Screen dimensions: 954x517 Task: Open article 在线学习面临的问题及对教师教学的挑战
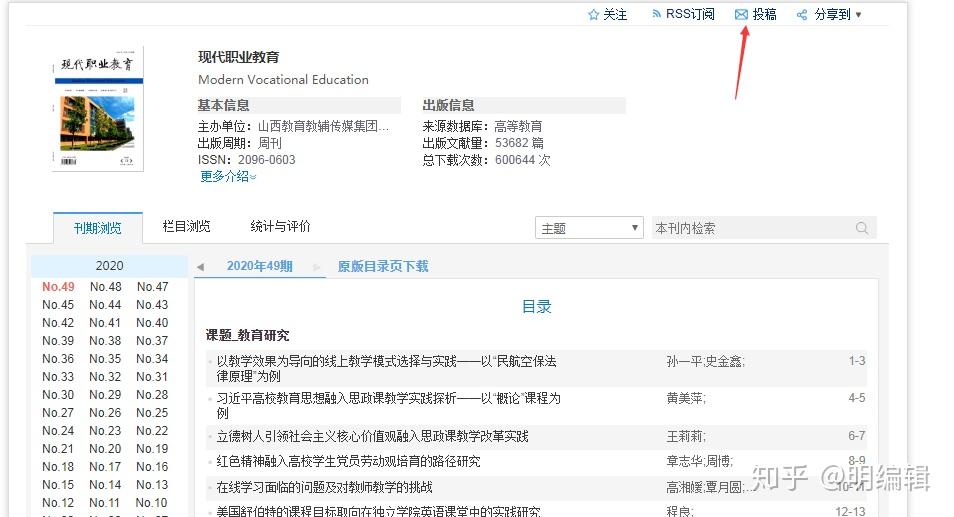coord(324,487)
